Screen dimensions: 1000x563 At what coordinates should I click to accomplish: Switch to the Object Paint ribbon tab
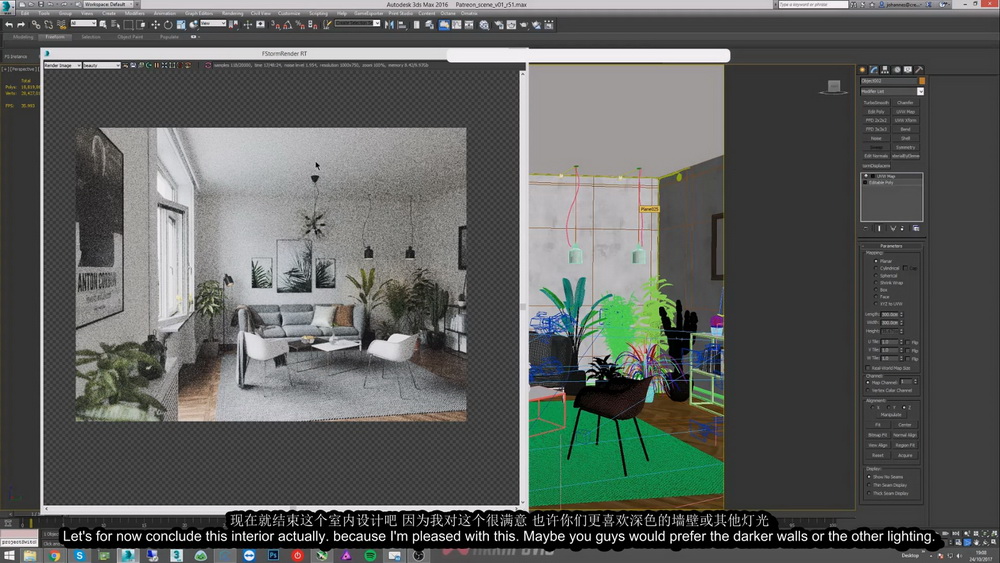click(130, 37)
